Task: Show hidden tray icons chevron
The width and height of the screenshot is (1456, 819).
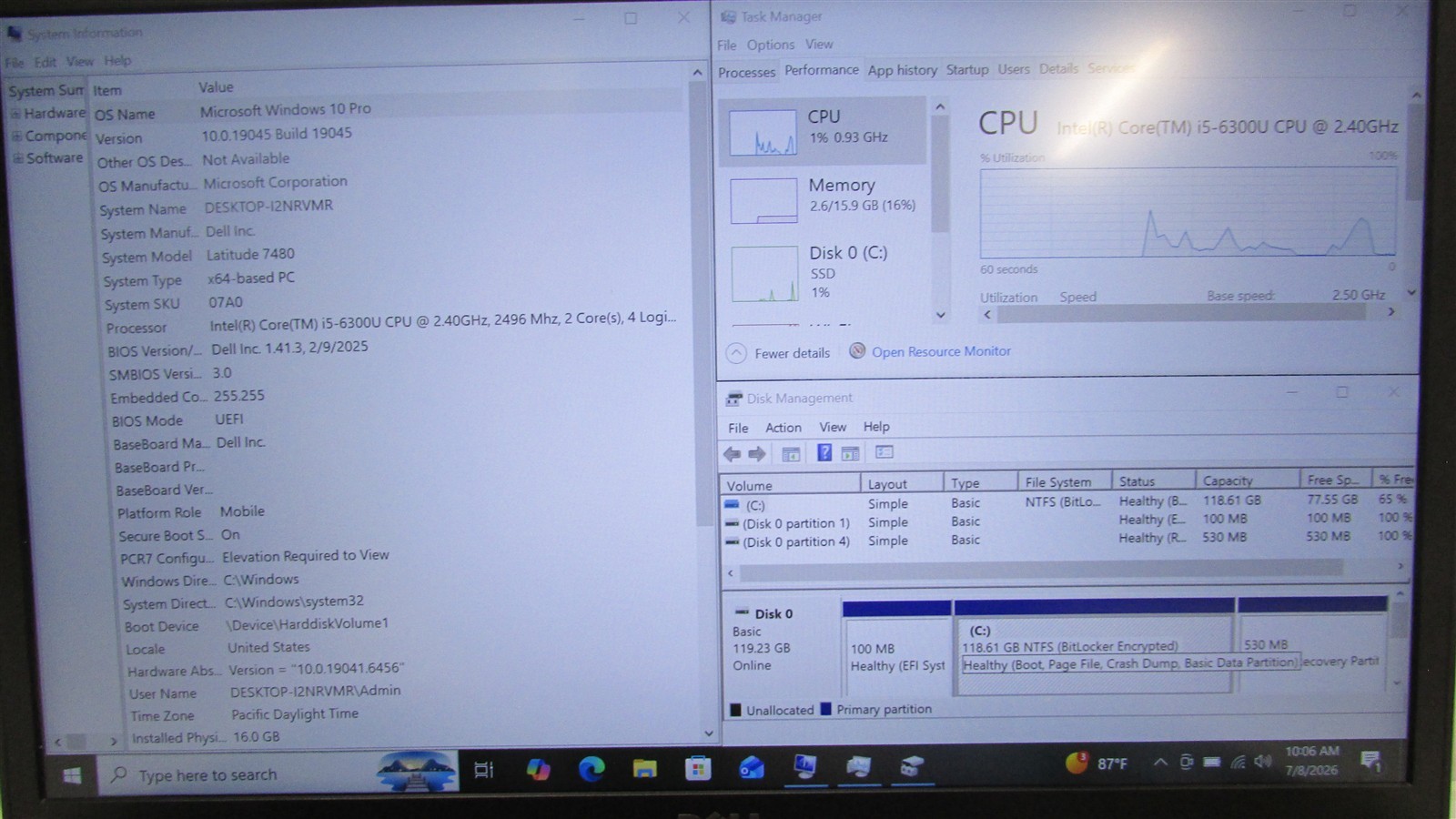Action: (x=1160, y=763)
